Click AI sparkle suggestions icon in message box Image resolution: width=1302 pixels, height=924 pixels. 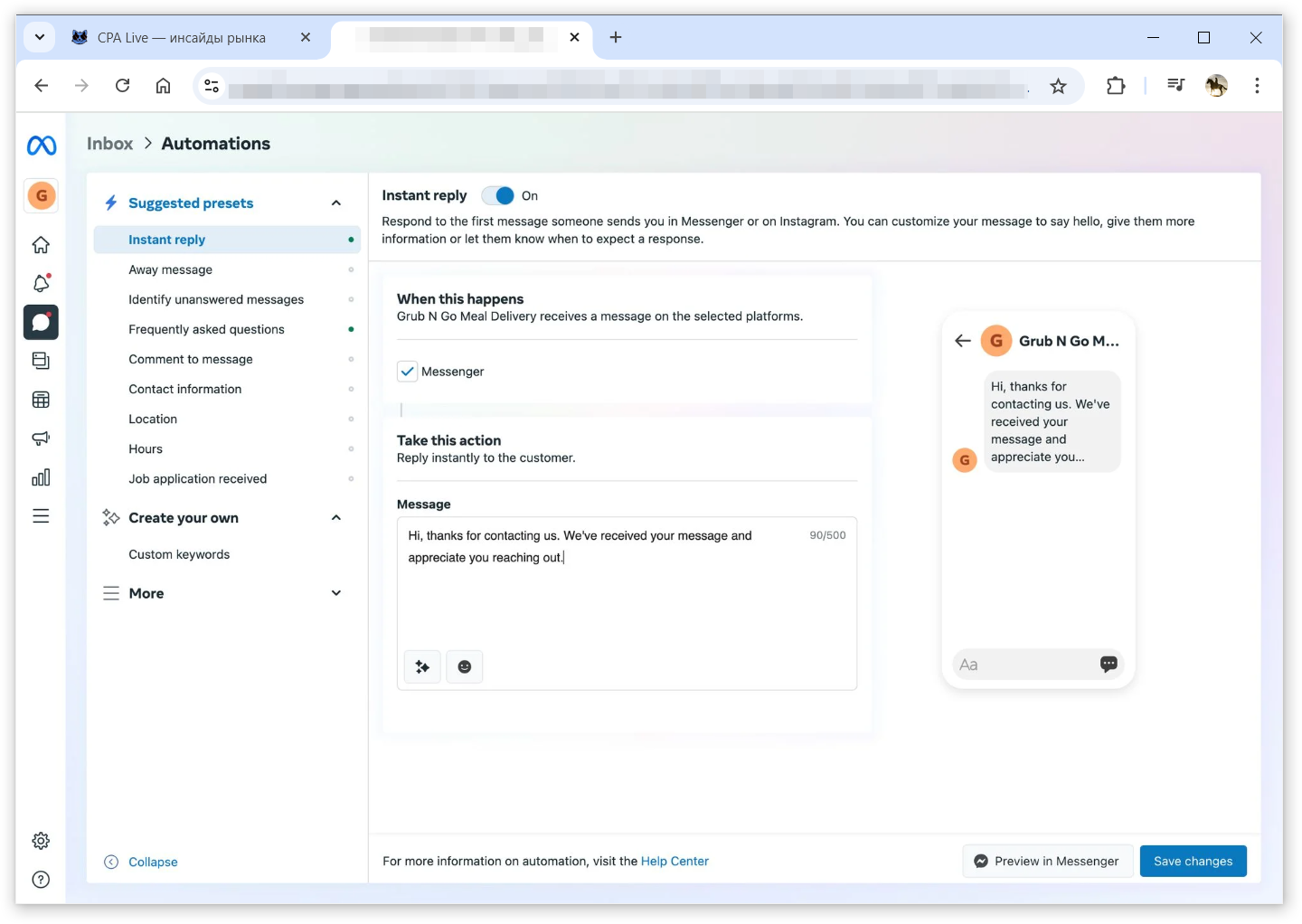pos(422,667)
